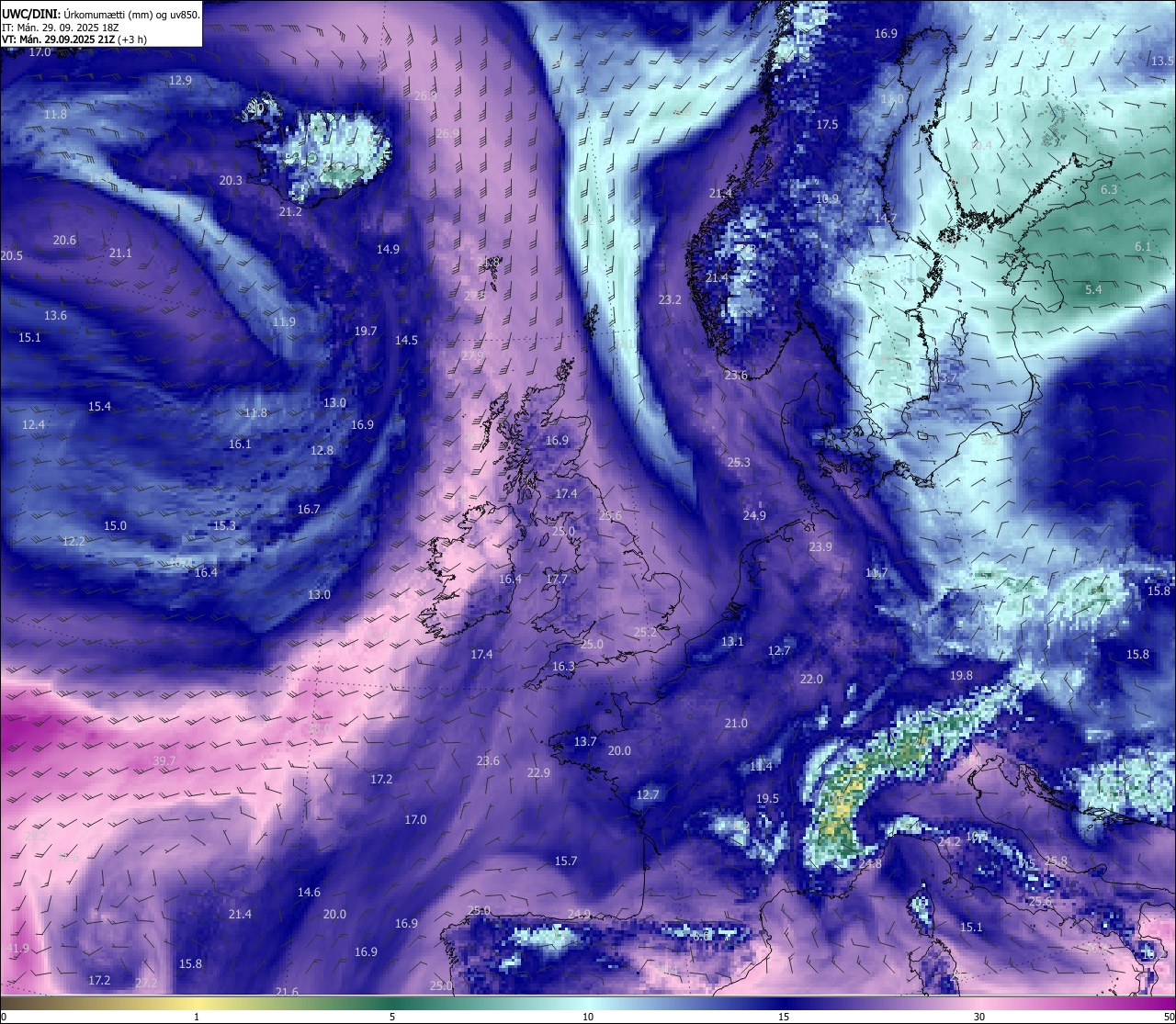Click the '15' tick on the color scale

tap(784, 1017)
